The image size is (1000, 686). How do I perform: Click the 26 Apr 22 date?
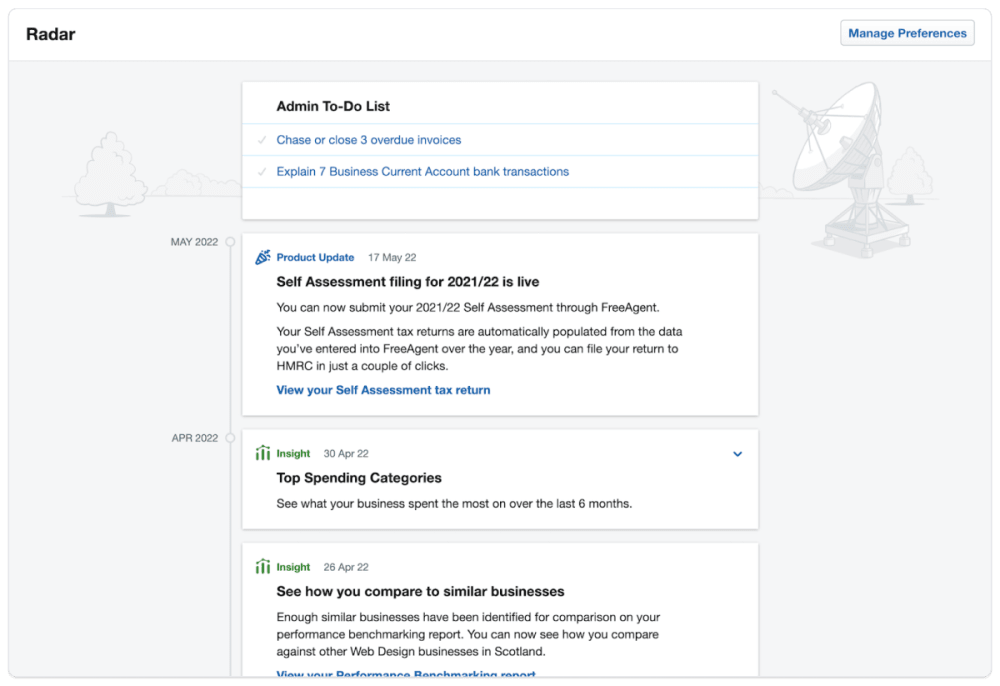(346, 567)
